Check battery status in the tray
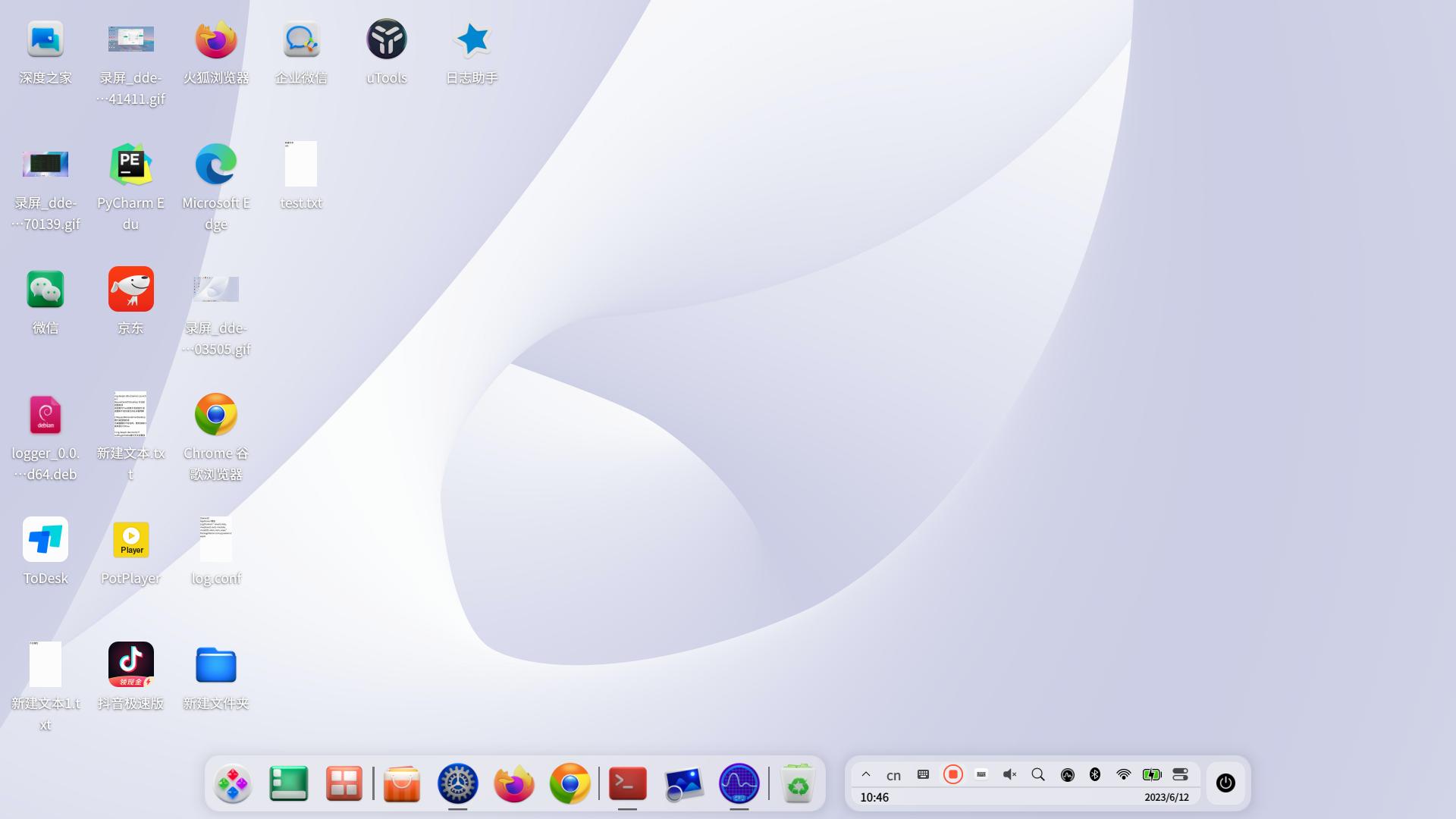The height and width of the screenshot is (819, 1456). pos(1151,774)
